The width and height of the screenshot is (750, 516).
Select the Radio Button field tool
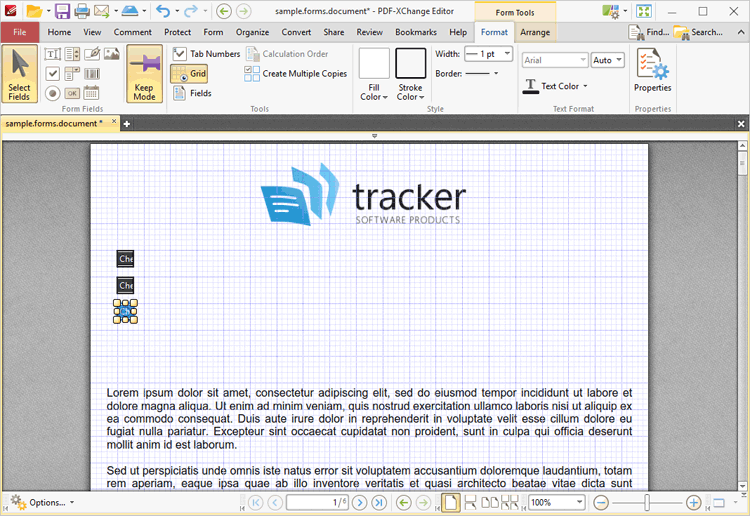point(53,93)
